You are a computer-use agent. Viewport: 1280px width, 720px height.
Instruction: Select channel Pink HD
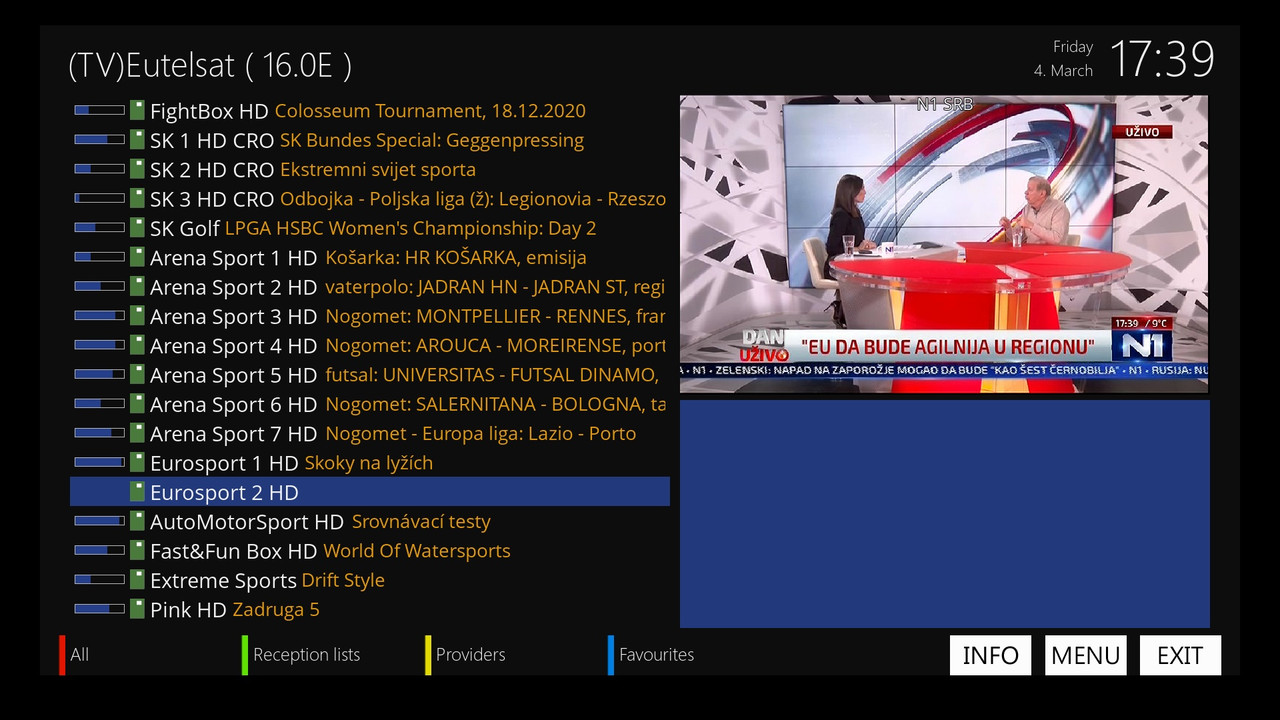[x=188, y=610]
